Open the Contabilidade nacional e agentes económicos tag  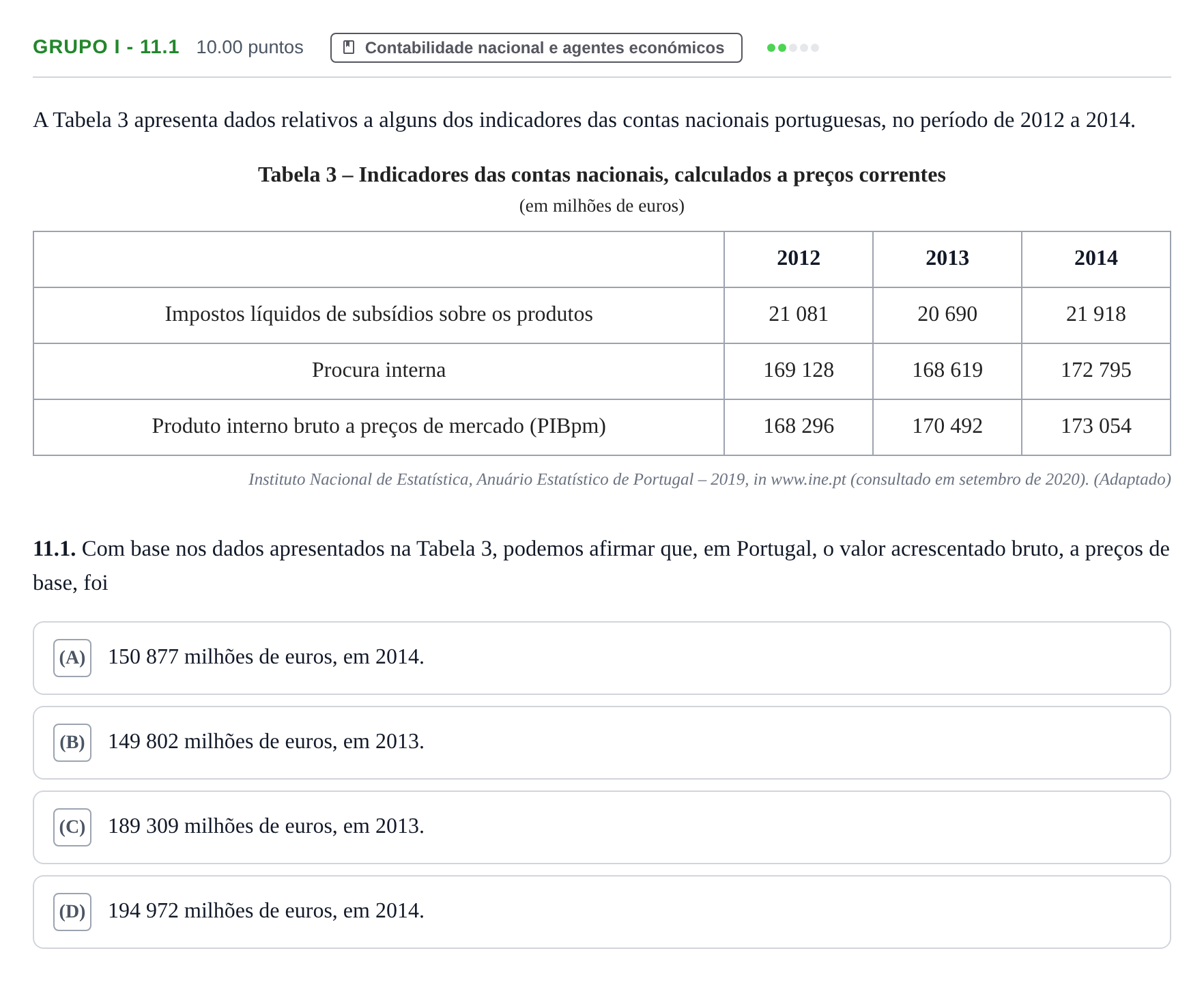536,48
